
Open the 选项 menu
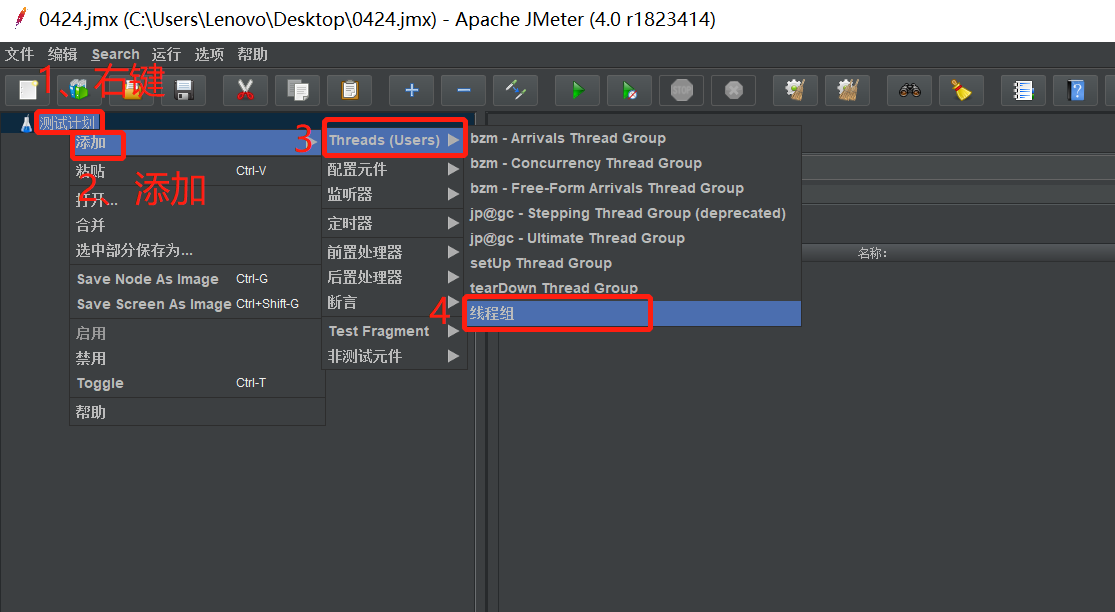209,54
